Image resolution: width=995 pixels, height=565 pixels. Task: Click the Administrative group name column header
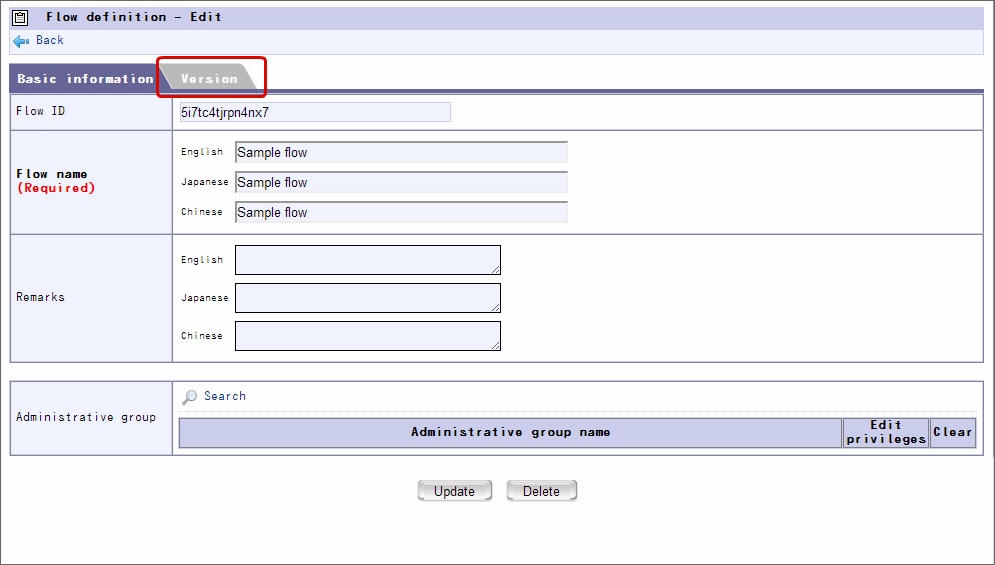[510, 432]
